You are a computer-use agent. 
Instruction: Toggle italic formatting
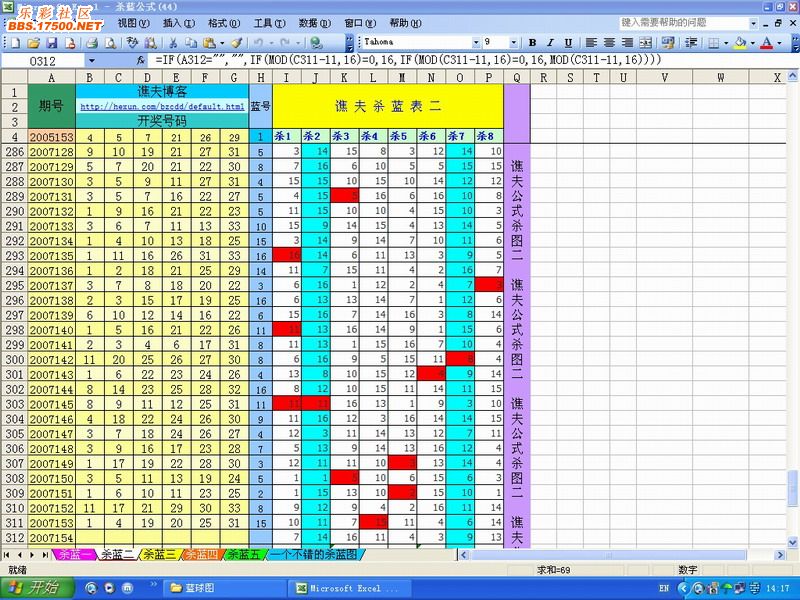coord(550,42)
